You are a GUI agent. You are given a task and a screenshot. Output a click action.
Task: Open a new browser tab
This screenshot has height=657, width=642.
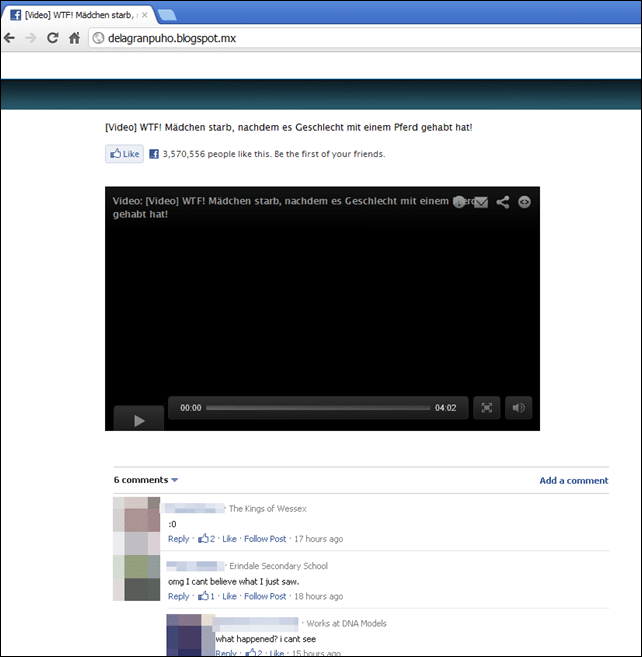click(x=167, y=16)
